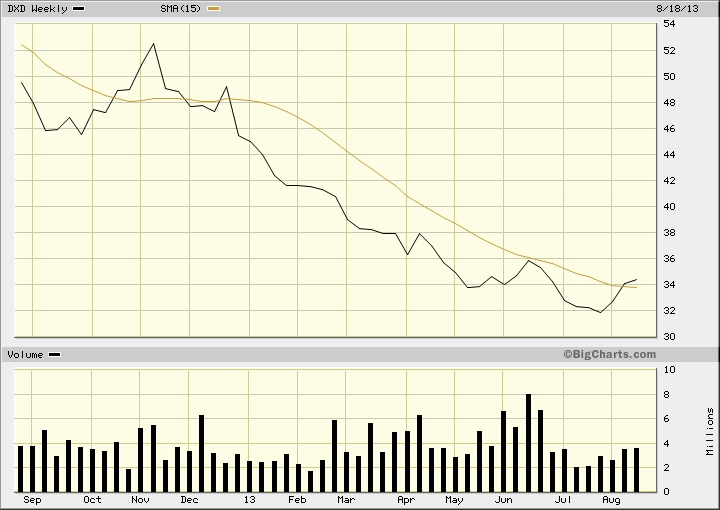720x510 pixels.
Task: Click the 0 value on the volume axis
Action: 666,492
